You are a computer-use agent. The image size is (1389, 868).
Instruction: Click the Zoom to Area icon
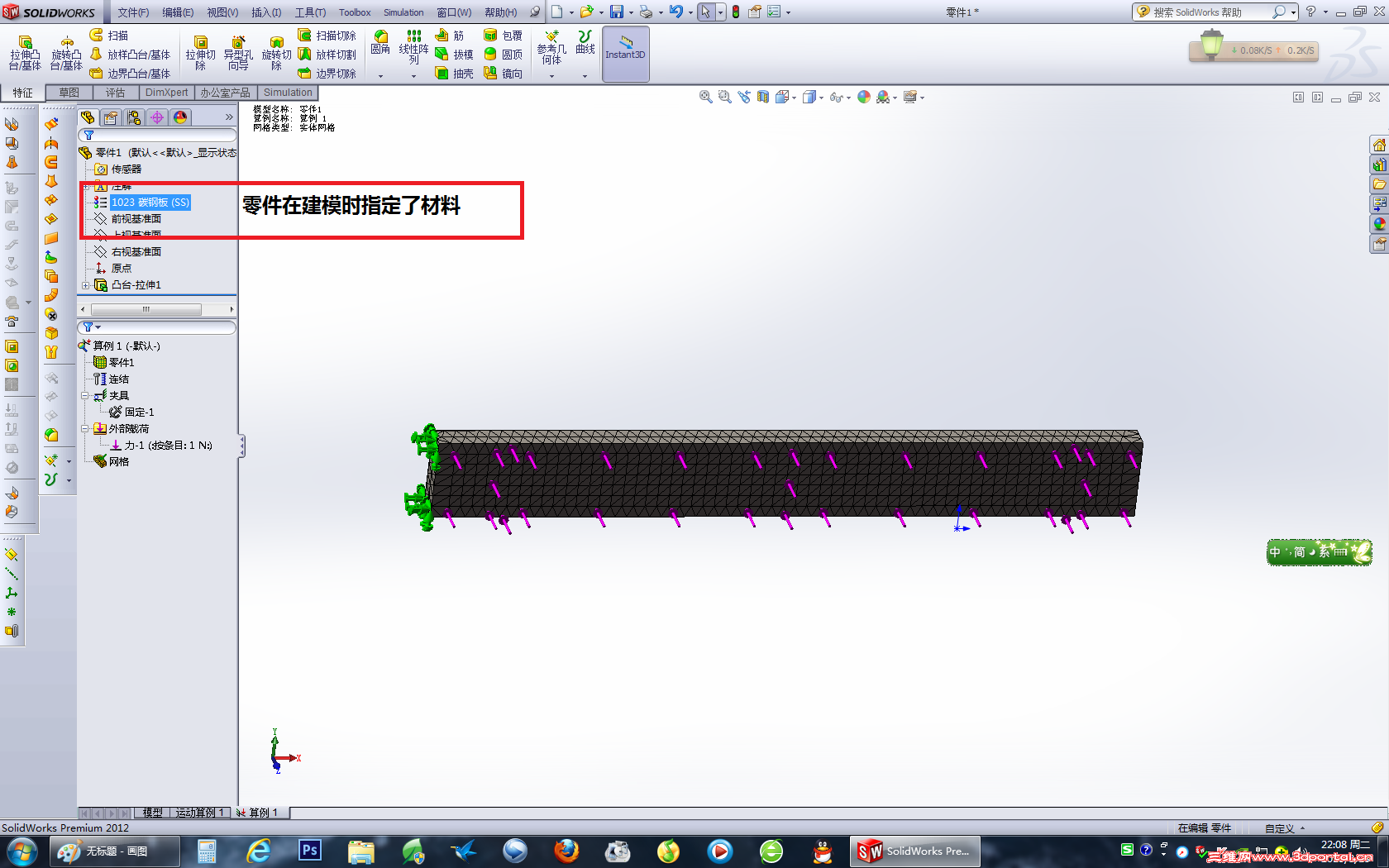pyautogui.click(x=724, y=98)
